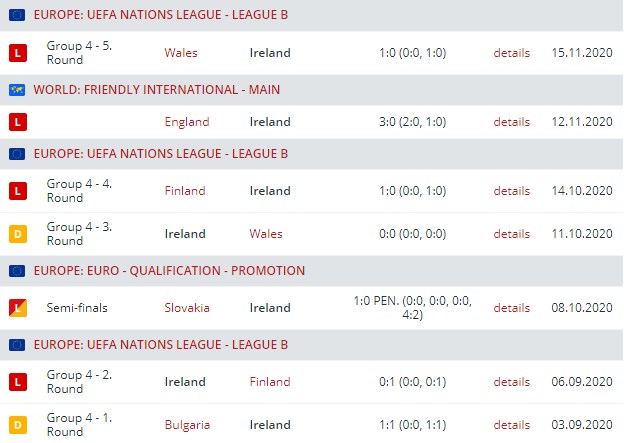Select the Wales team link in first row
The image size is (624, 443).
pos(181,53)
